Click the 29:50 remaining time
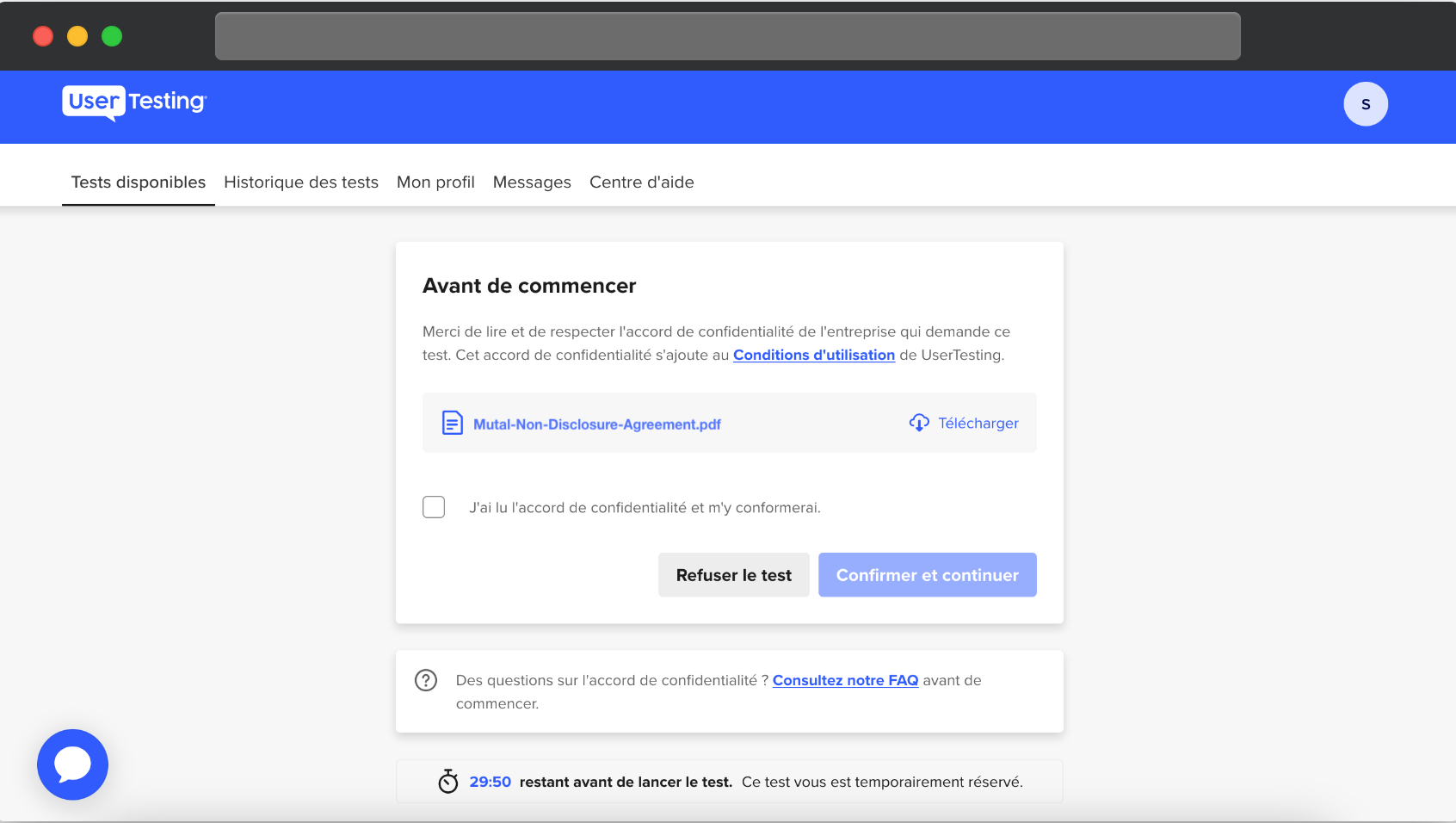This screenshot has height=823, width=1456. tap(490, 782)
